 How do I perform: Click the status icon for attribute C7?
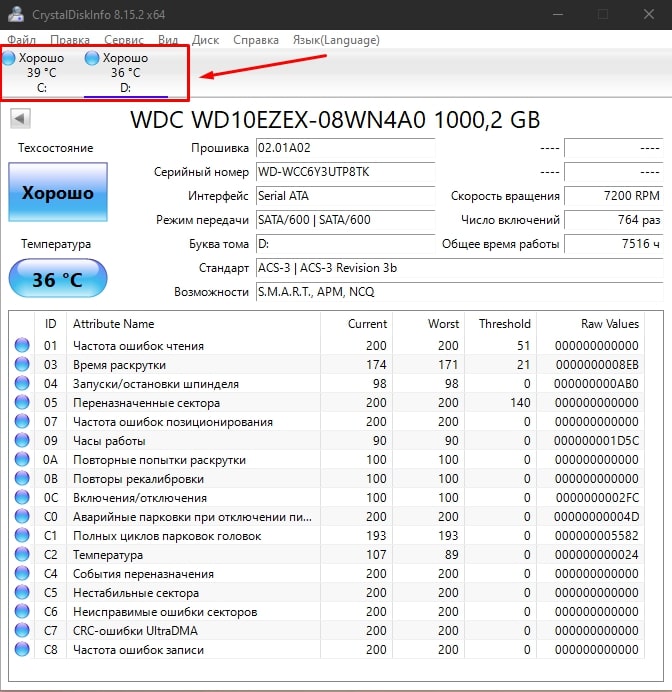[x=22, y=630]
